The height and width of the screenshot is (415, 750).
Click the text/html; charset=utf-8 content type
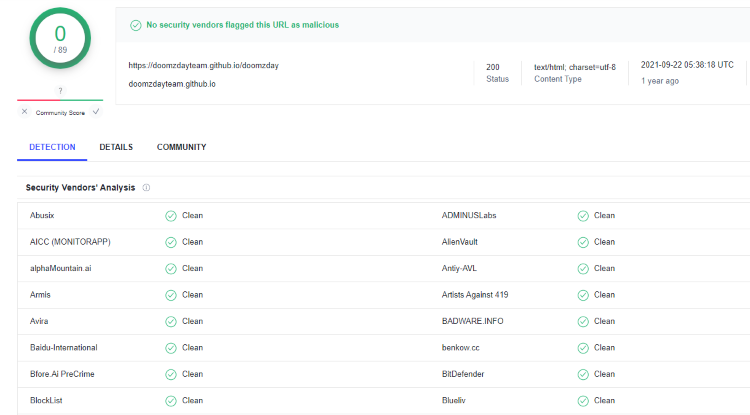click(x=575, y=67)
